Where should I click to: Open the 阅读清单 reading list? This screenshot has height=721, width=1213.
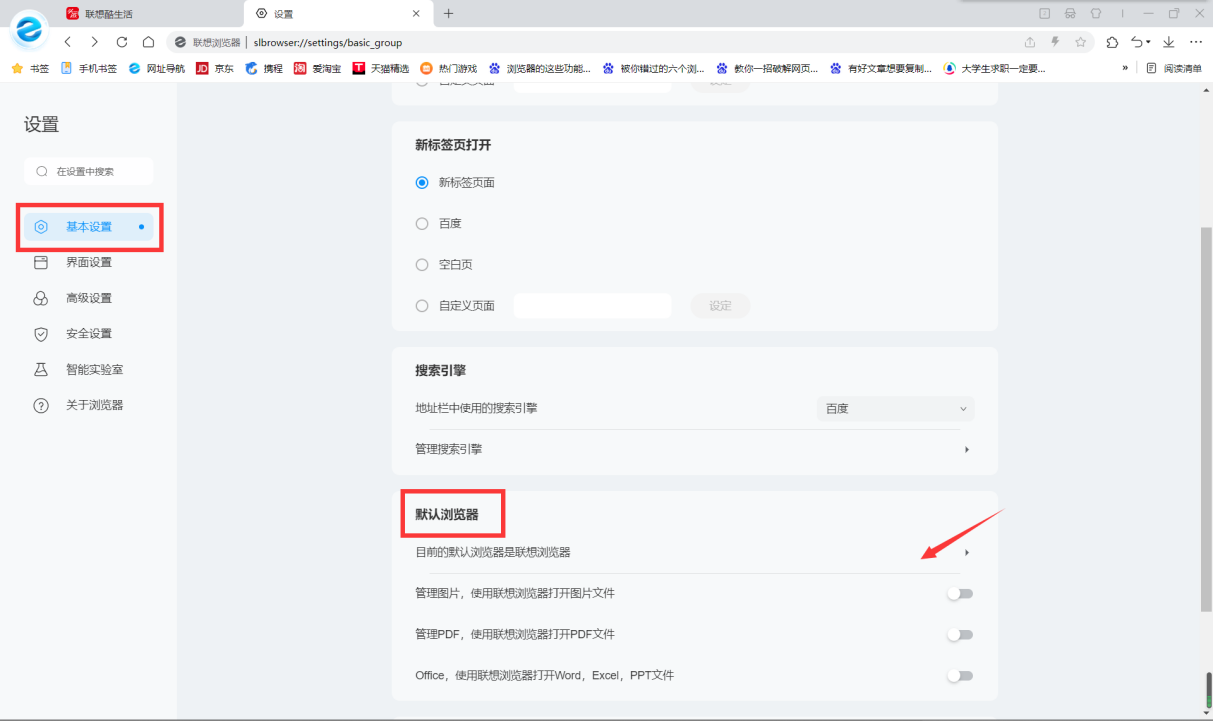click(x=1174, y=69)
